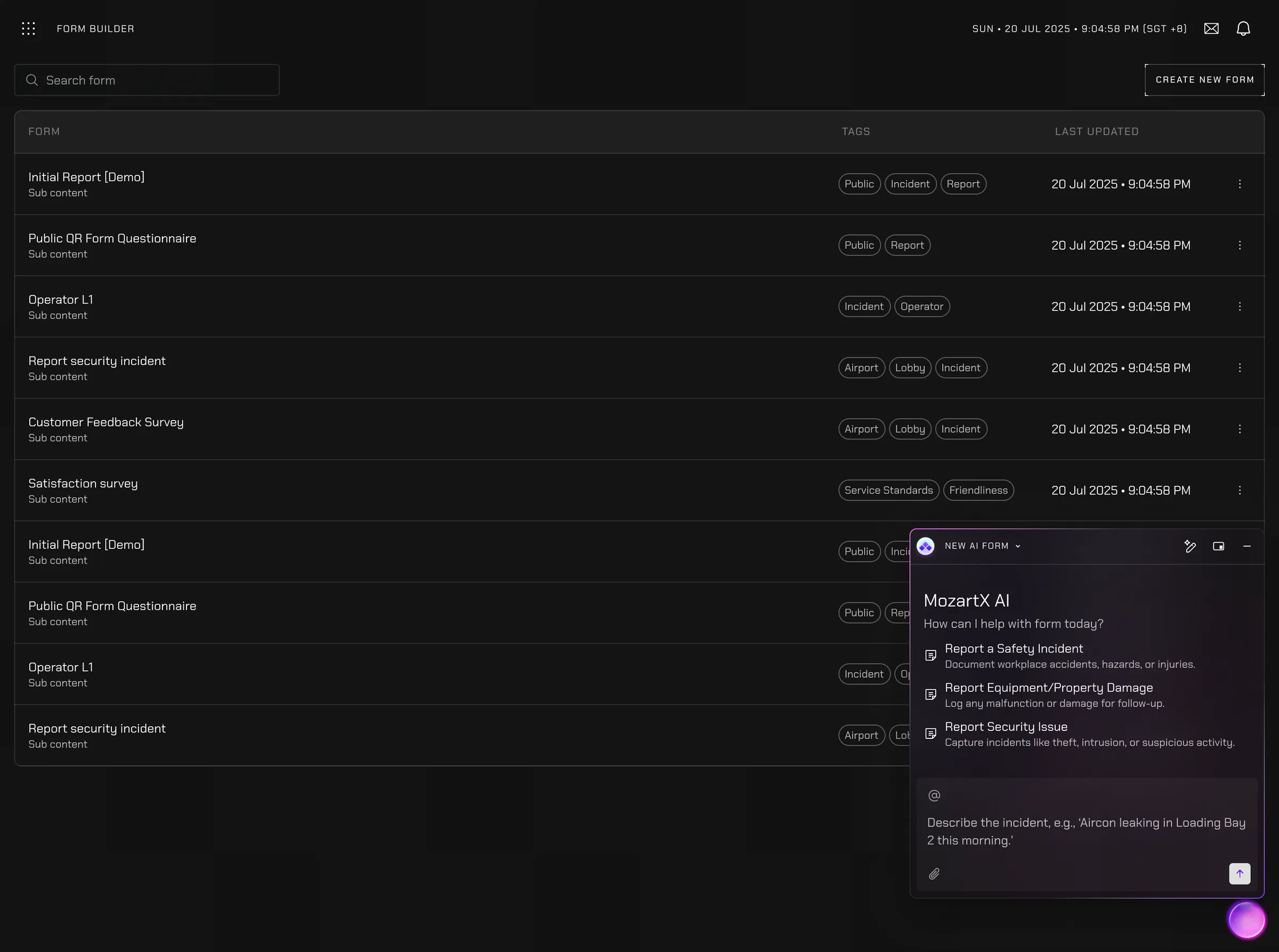Click the Describe the incident text area
This screenshot has height=952, width=1279.
tap(1087, 831)
